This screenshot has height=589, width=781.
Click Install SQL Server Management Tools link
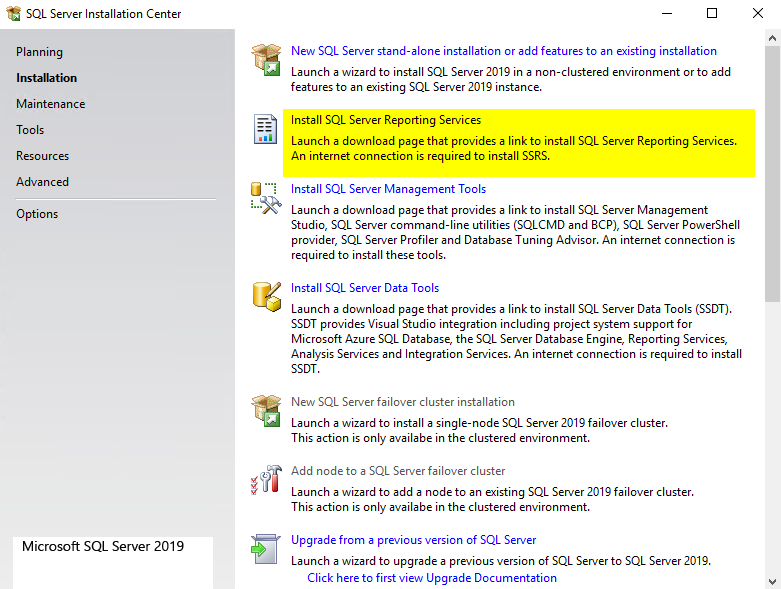tap(388, 189)
